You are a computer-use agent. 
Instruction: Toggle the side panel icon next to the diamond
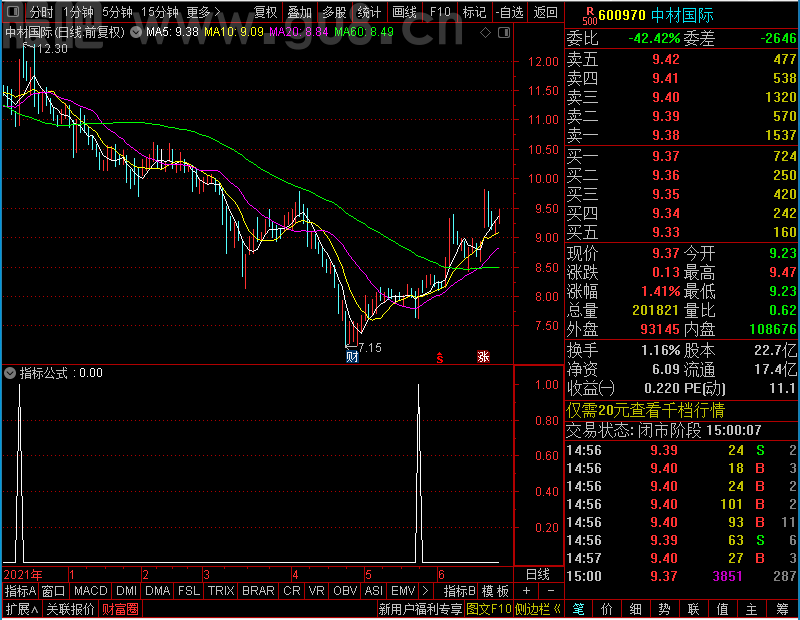click(504, 33)
